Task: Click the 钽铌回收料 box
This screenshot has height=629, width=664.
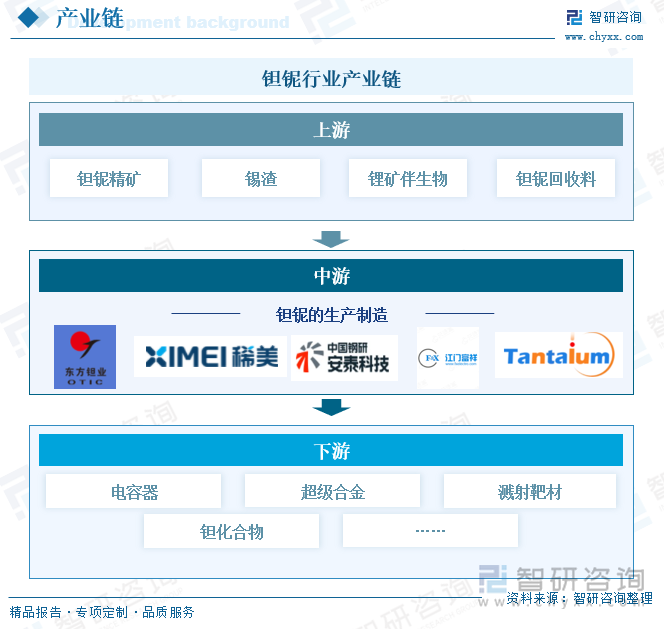Action: pyautogui.click(x=556, y=178)
